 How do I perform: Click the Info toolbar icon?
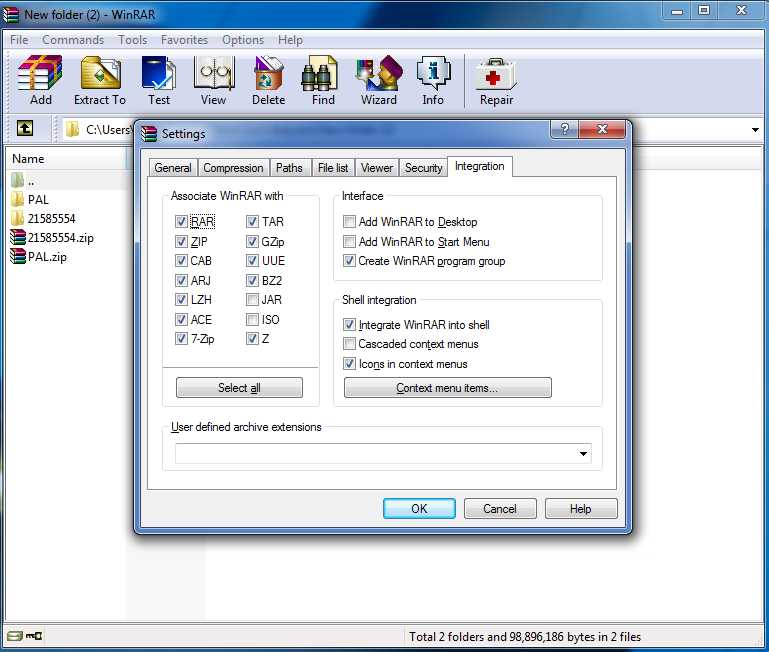(x=434, y=74)
